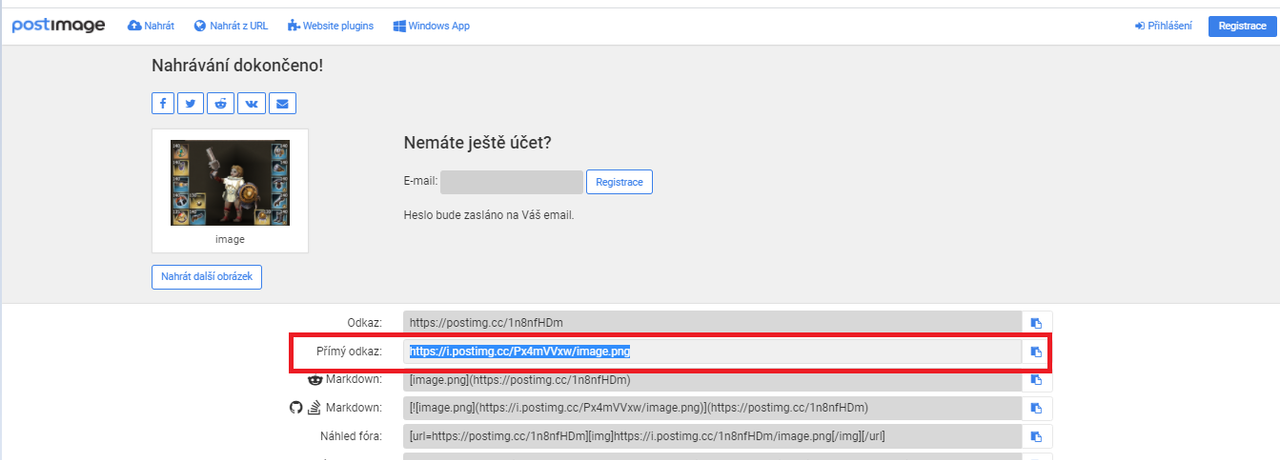Select the Reddit Markdown code field

click(x=712, y=380)
